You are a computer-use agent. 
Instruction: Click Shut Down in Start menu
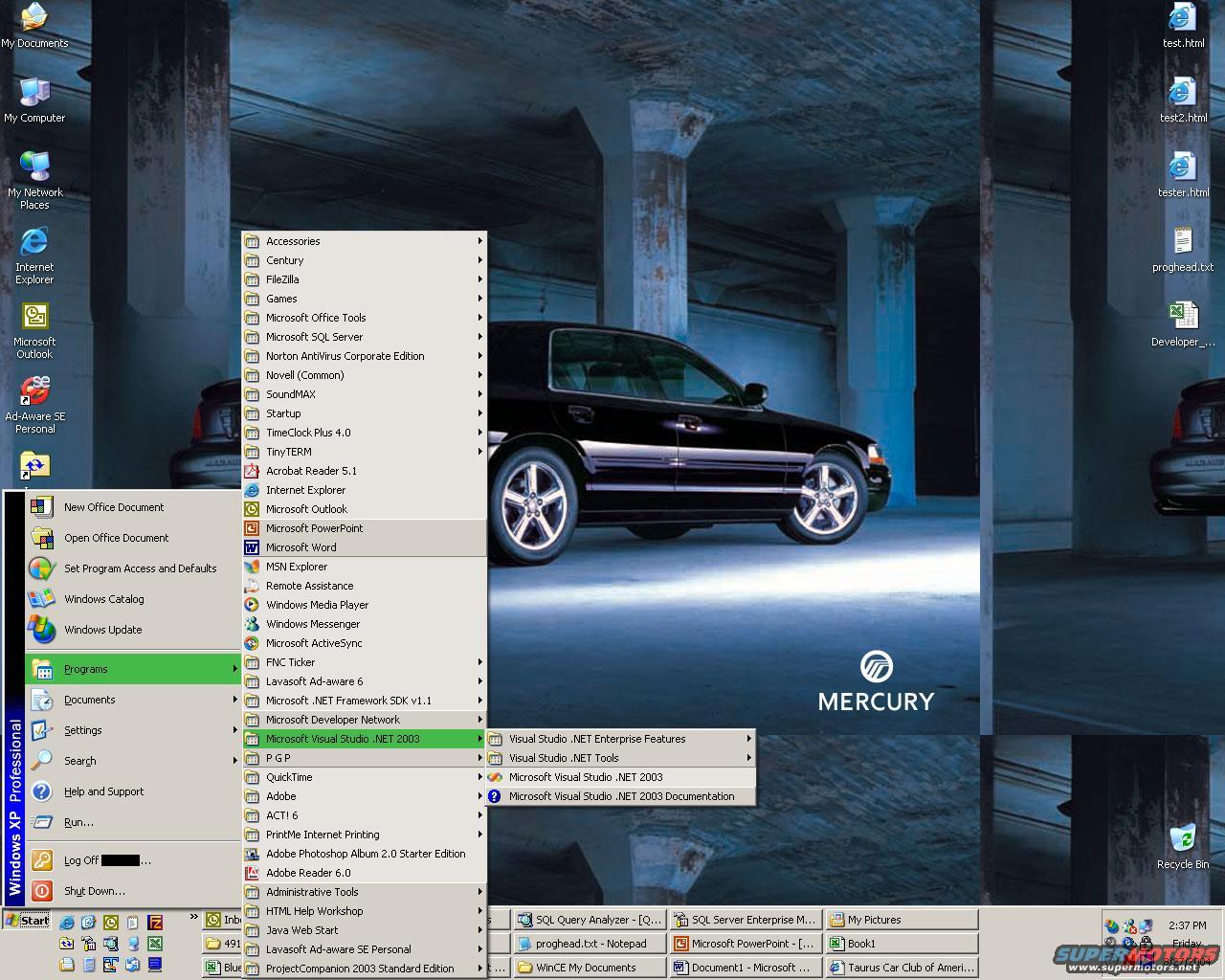pos(94,891)
